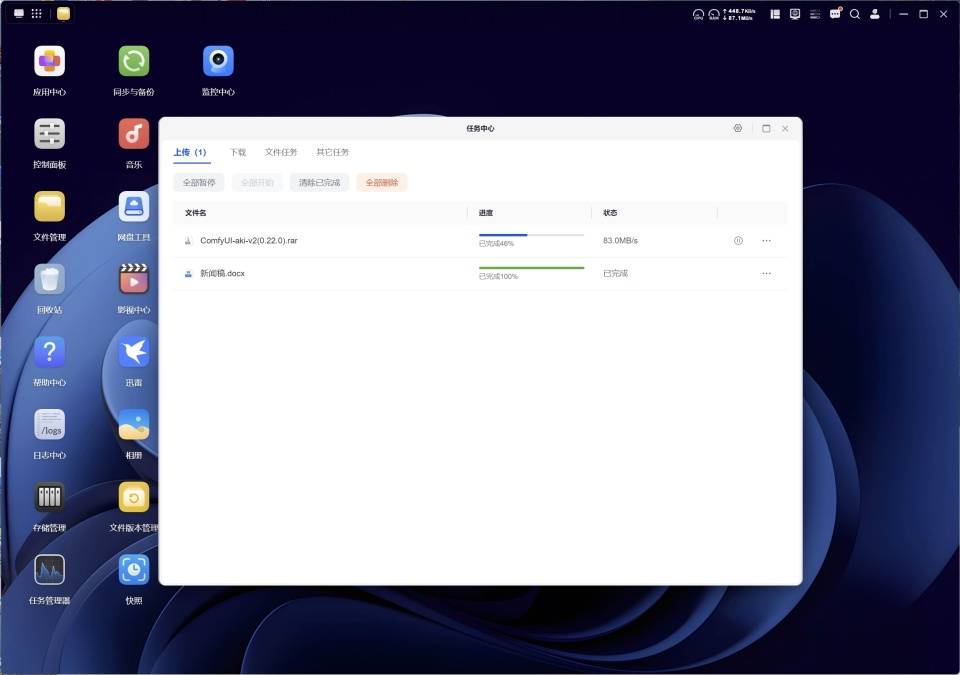Click the search magnifier in top bar
Screen dimensions: 960x675
tap(855, 13)
